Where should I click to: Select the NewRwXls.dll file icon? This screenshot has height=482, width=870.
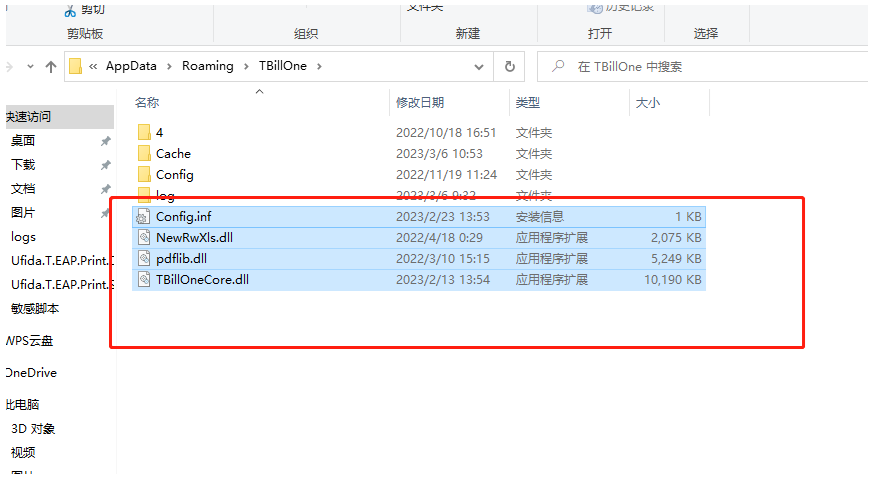(144, 238)
